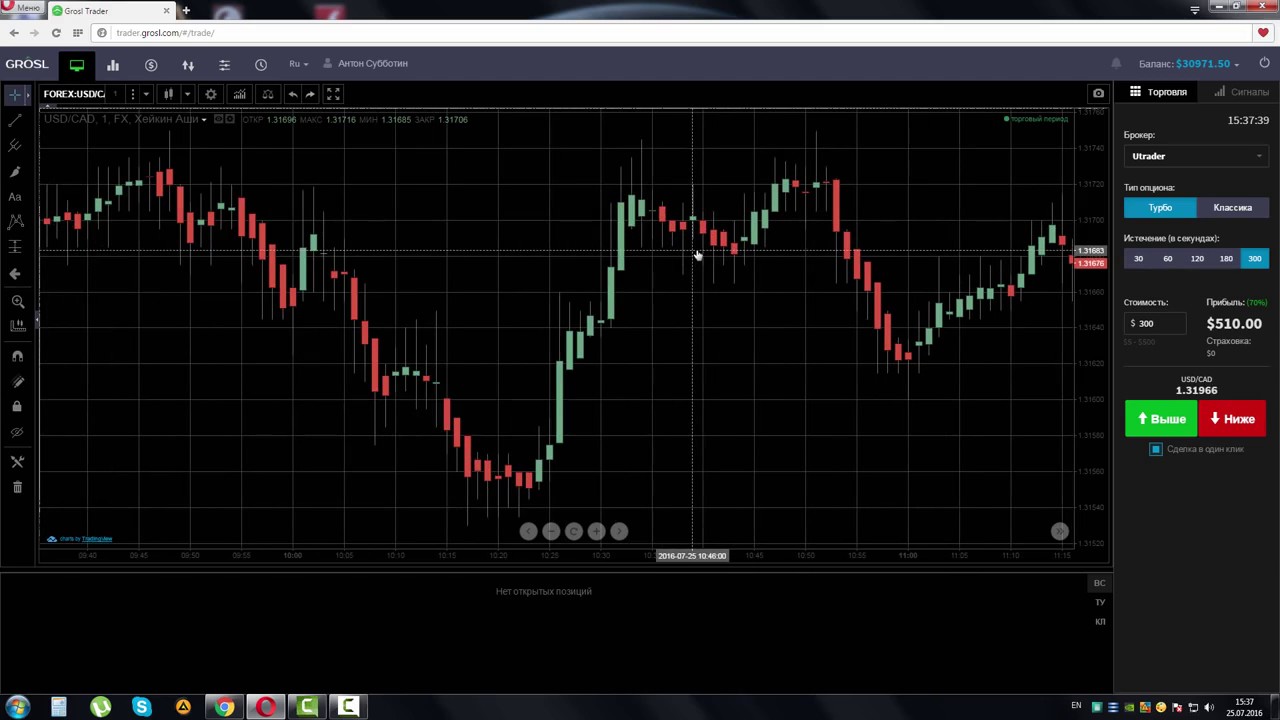Toggle hide all drawings eye icon
This screenshot has height=720, width=1280.
tap(17, 432)
